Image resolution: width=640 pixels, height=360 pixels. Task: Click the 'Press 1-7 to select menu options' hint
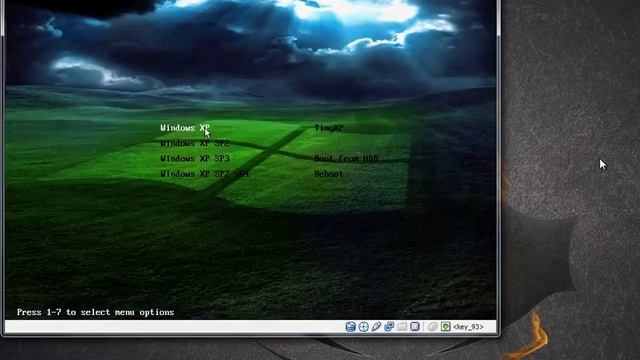(96, 312)
